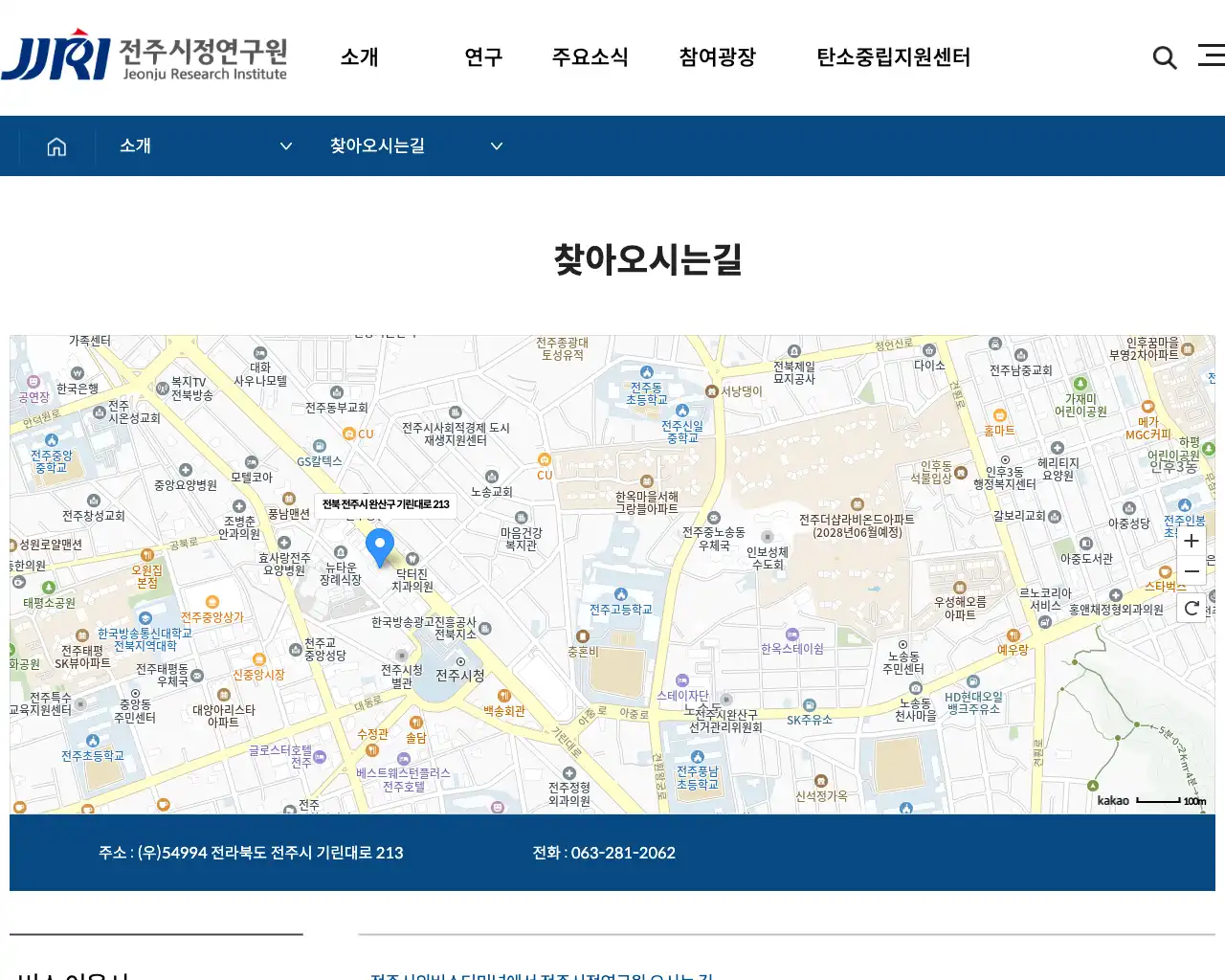Click 아중도서관 on the map

click(1086, 559)
